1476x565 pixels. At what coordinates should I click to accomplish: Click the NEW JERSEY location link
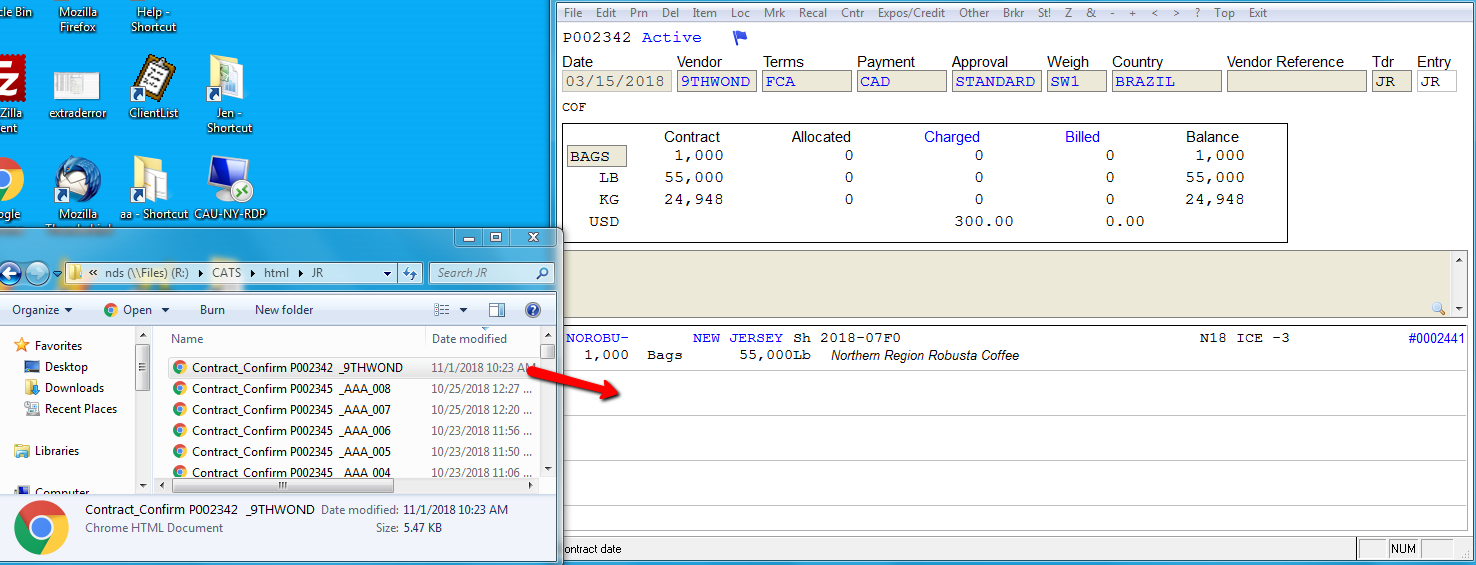(x=738, y=338)
